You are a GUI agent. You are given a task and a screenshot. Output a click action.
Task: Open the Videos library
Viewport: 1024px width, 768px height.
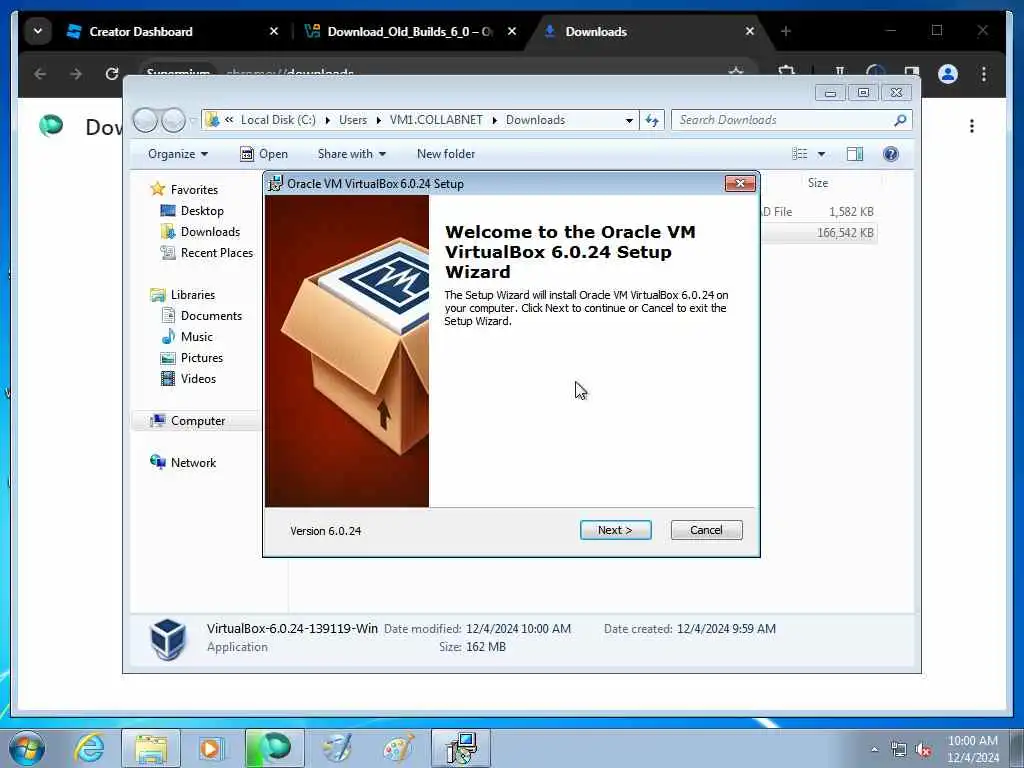point(198,379)
